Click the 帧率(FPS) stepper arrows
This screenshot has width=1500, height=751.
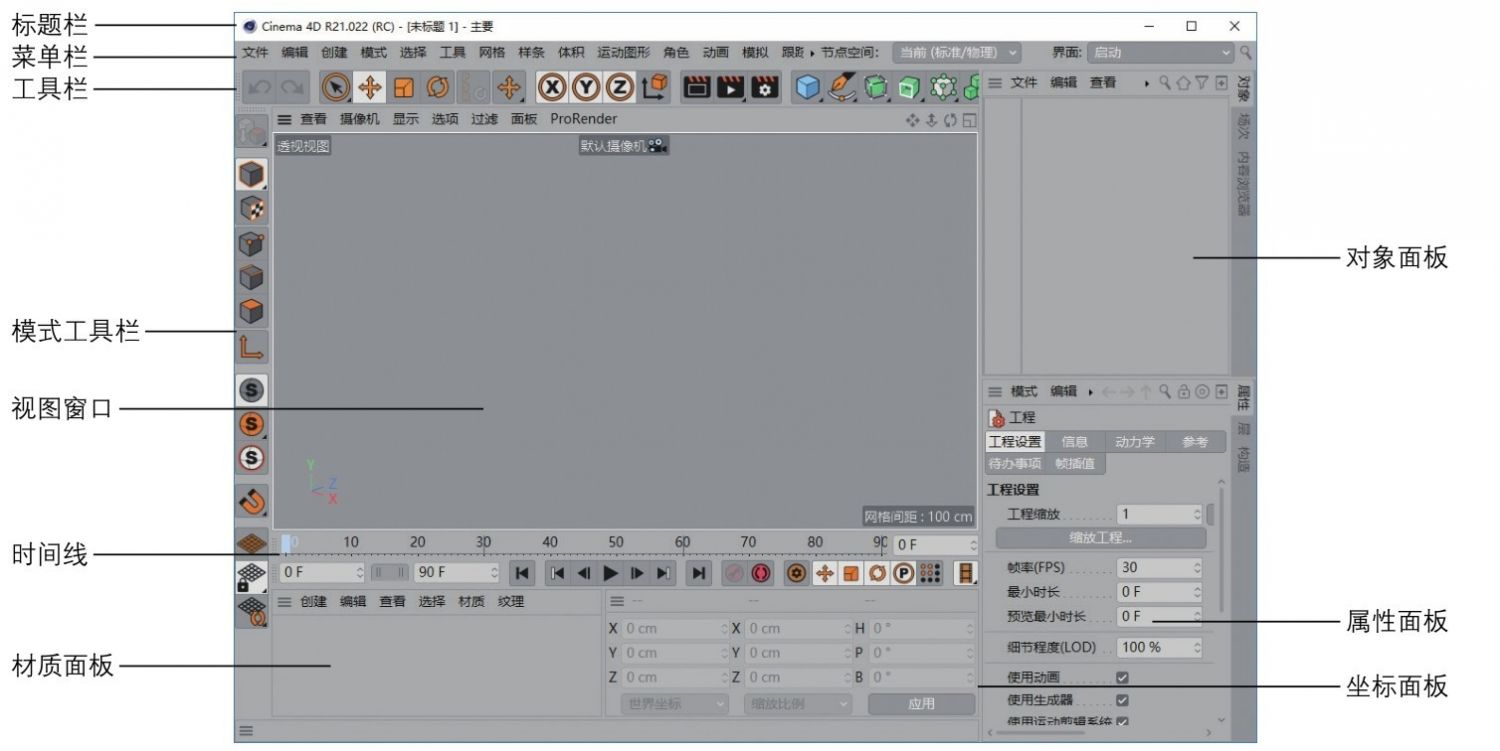pos(1197,567)
